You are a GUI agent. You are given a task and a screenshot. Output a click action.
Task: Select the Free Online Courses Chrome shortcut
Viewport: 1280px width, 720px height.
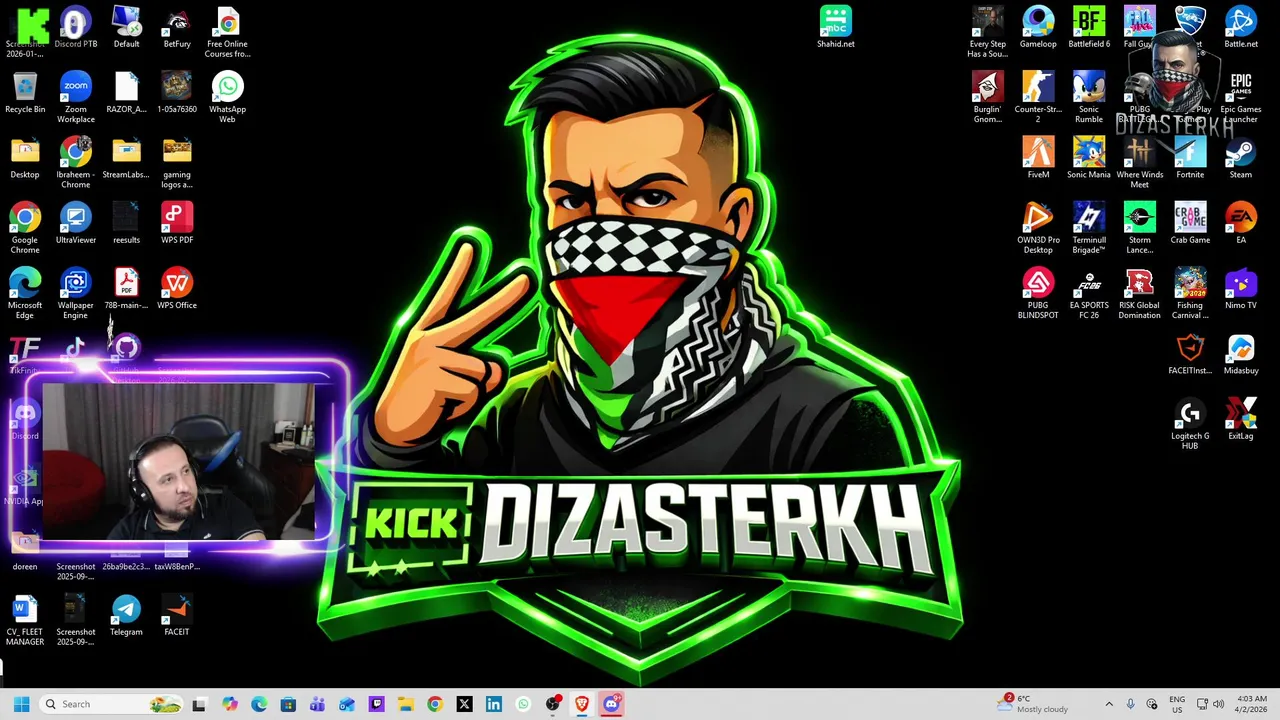point(227,32)
